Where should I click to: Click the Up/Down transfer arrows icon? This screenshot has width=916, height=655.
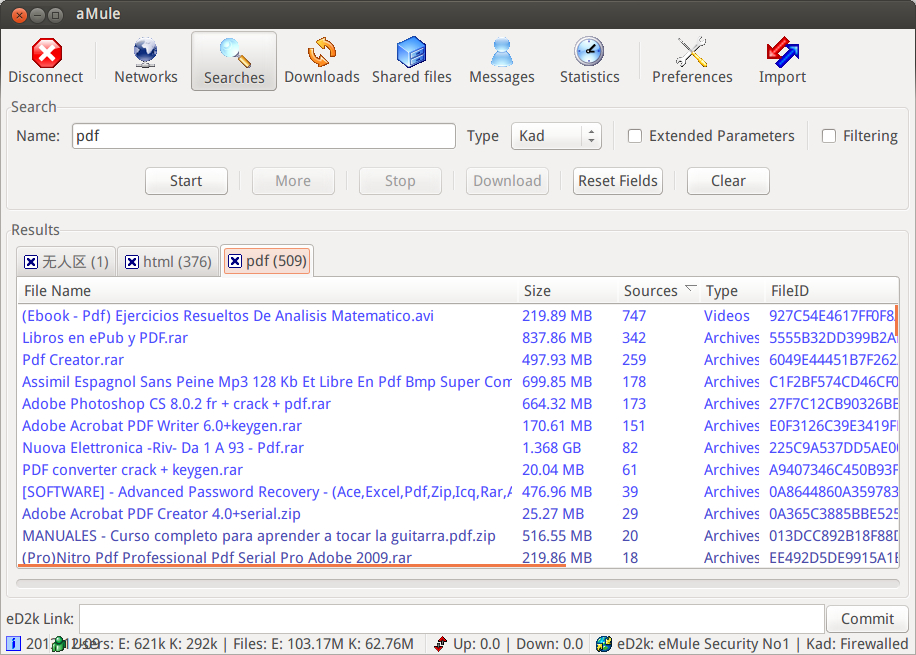(x=440, y=644)
